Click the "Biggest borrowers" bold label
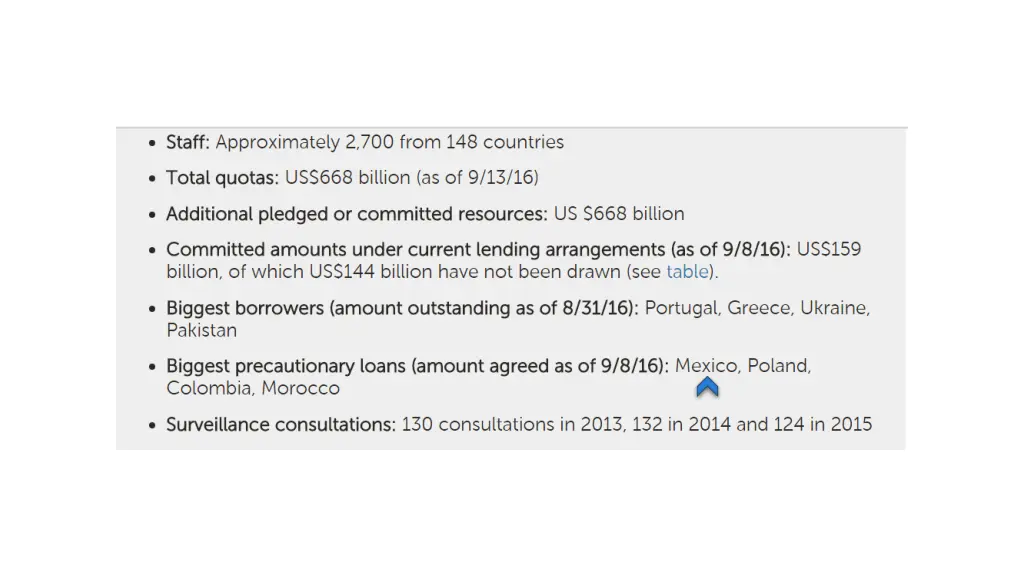This screenshot has width=1024, height=576. (245, 308)
